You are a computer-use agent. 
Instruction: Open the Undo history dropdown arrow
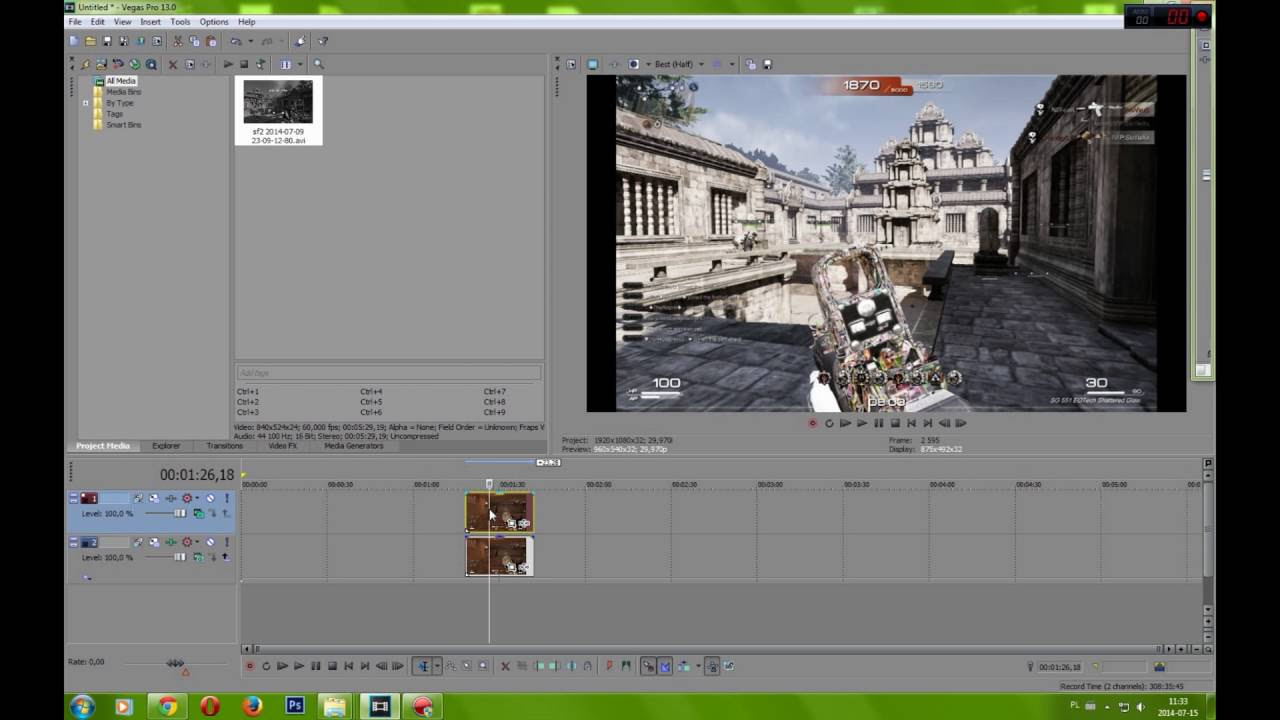(251, 41)
